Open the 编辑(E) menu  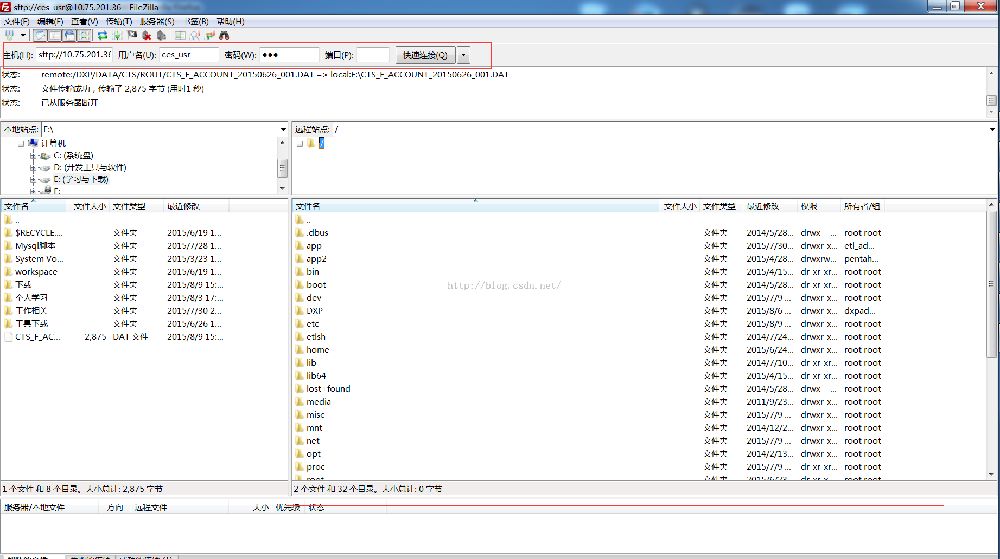pyautogui.click(x=50, y=21)
